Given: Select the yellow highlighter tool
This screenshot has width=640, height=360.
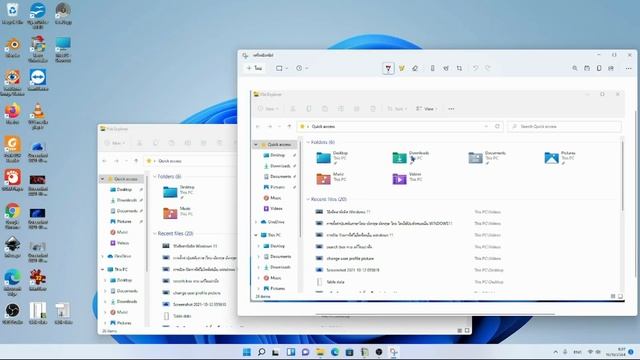Looking at the screenshot, I should (402, 68).
